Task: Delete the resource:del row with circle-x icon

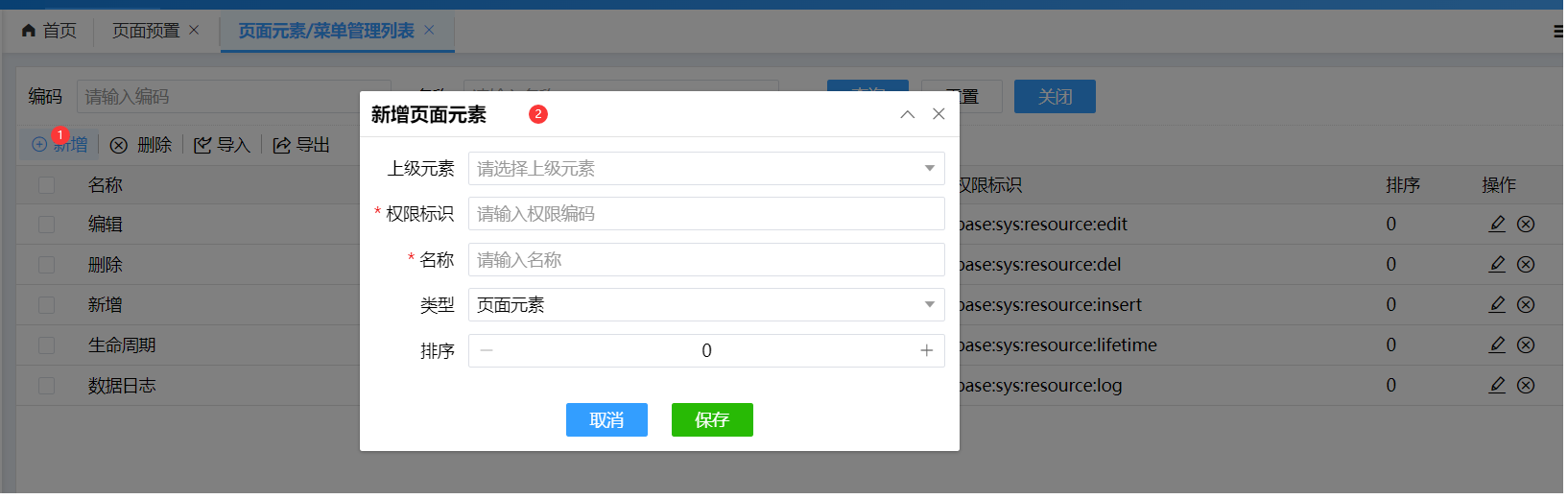Action: [x=1526, y=264]
